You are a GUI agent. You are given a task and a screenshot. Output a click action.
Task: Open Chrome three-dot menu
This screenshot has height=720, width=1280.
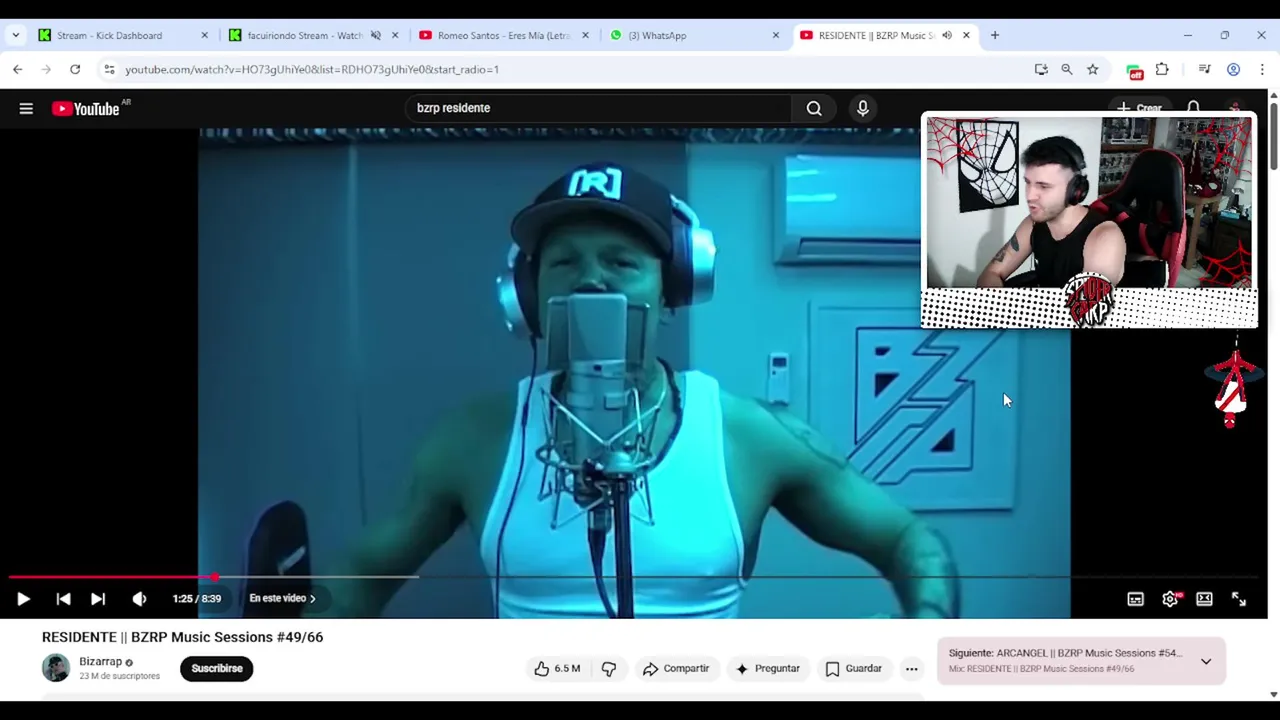tap(1262, 69)
